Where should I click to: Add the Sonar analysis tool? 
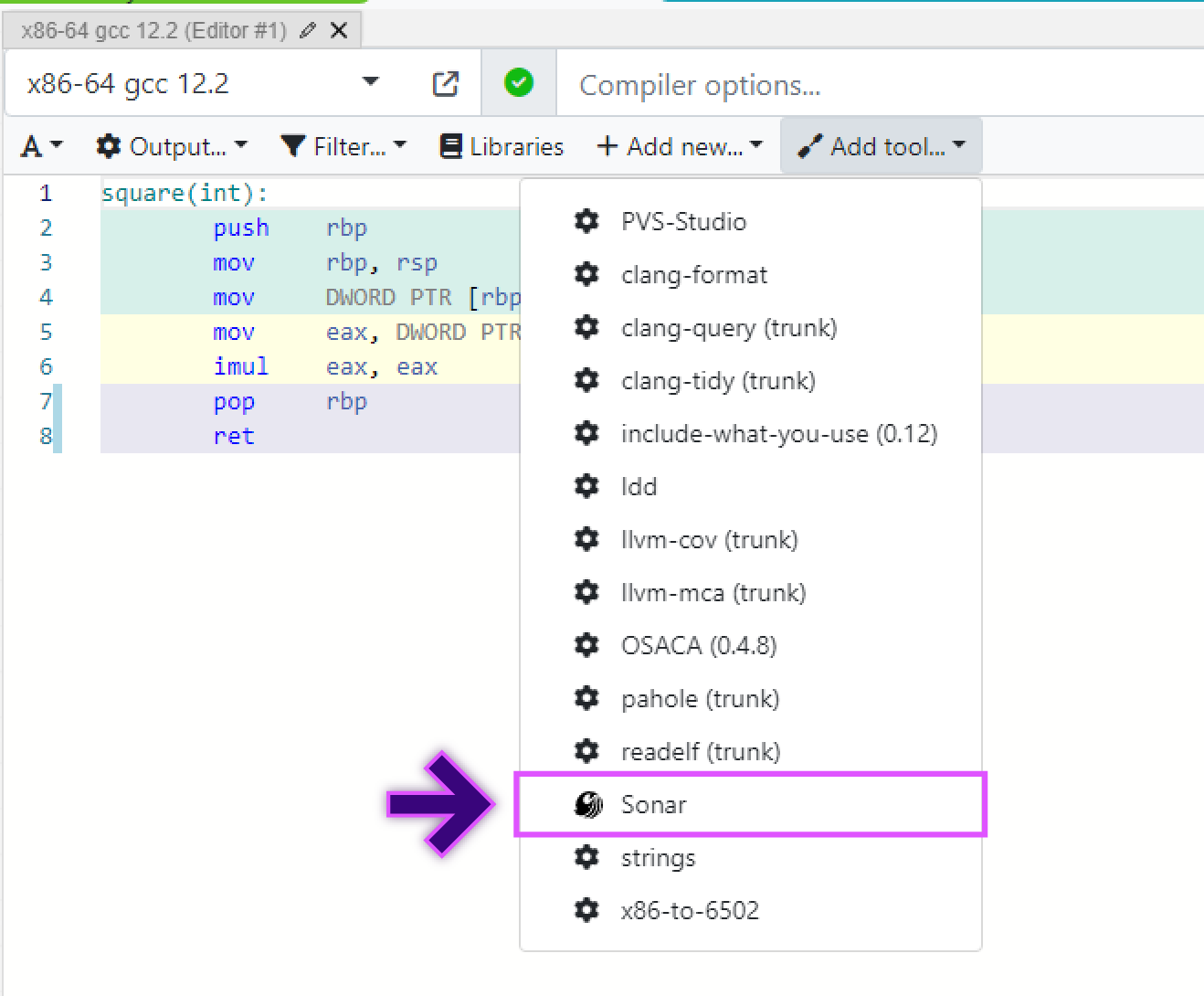[654, 805]
